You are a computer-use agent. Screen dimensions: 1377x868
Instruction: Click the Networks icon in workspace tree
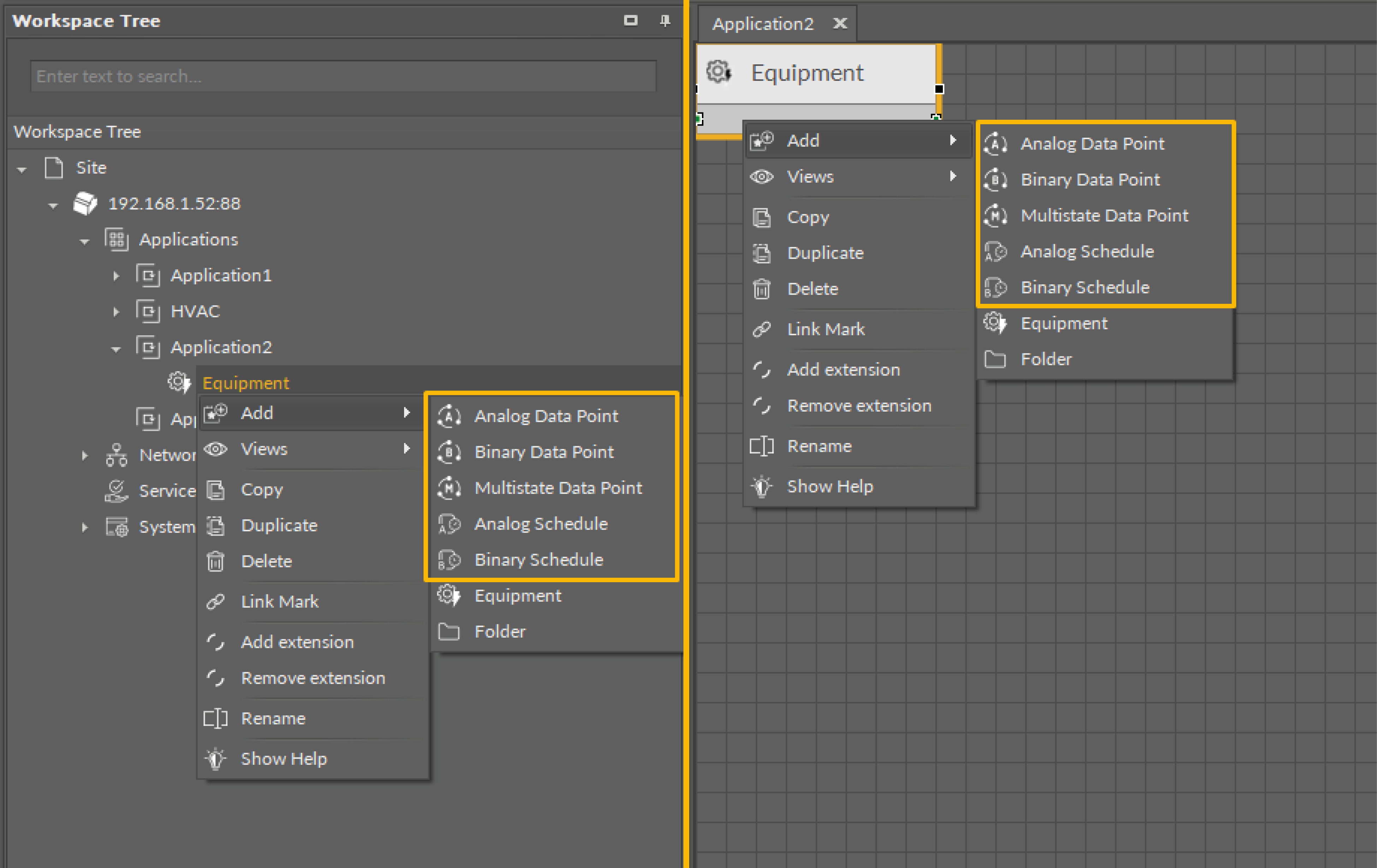(117, 455)
